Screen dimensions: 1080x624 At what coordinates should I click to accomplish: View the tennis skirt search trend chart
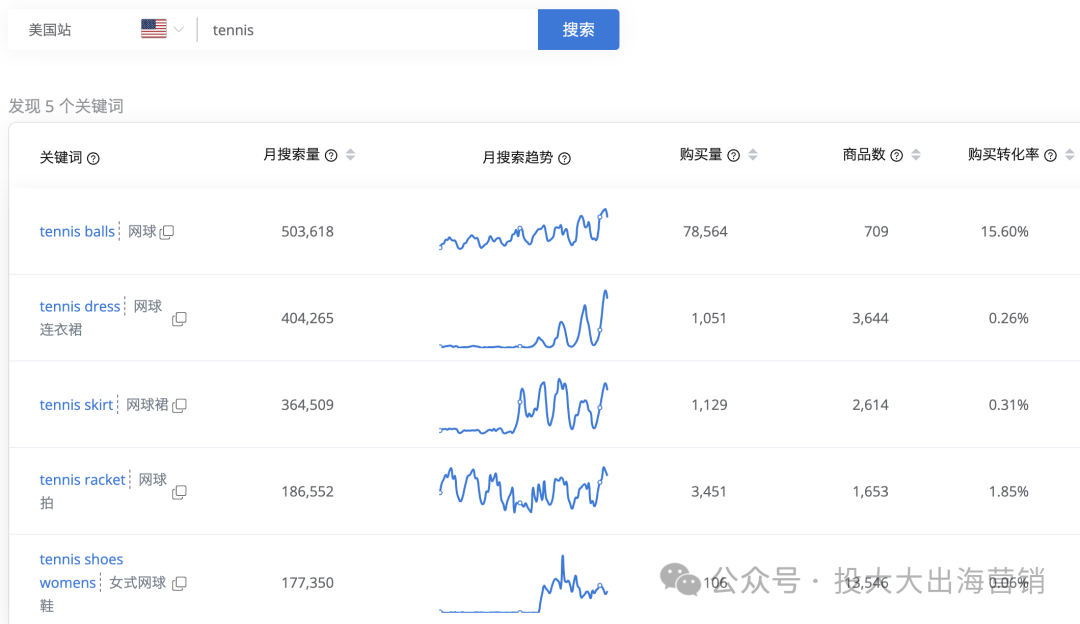[x=523, y=406]
